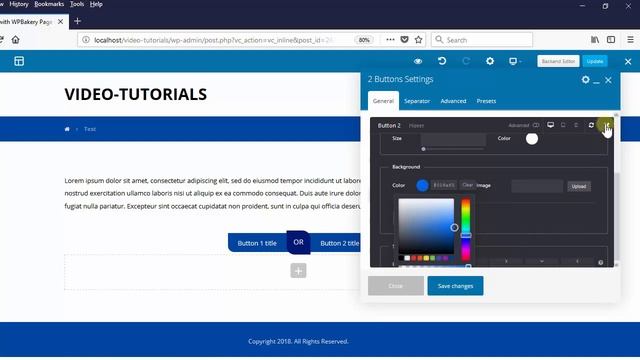Clear the background color

(467, 185)
